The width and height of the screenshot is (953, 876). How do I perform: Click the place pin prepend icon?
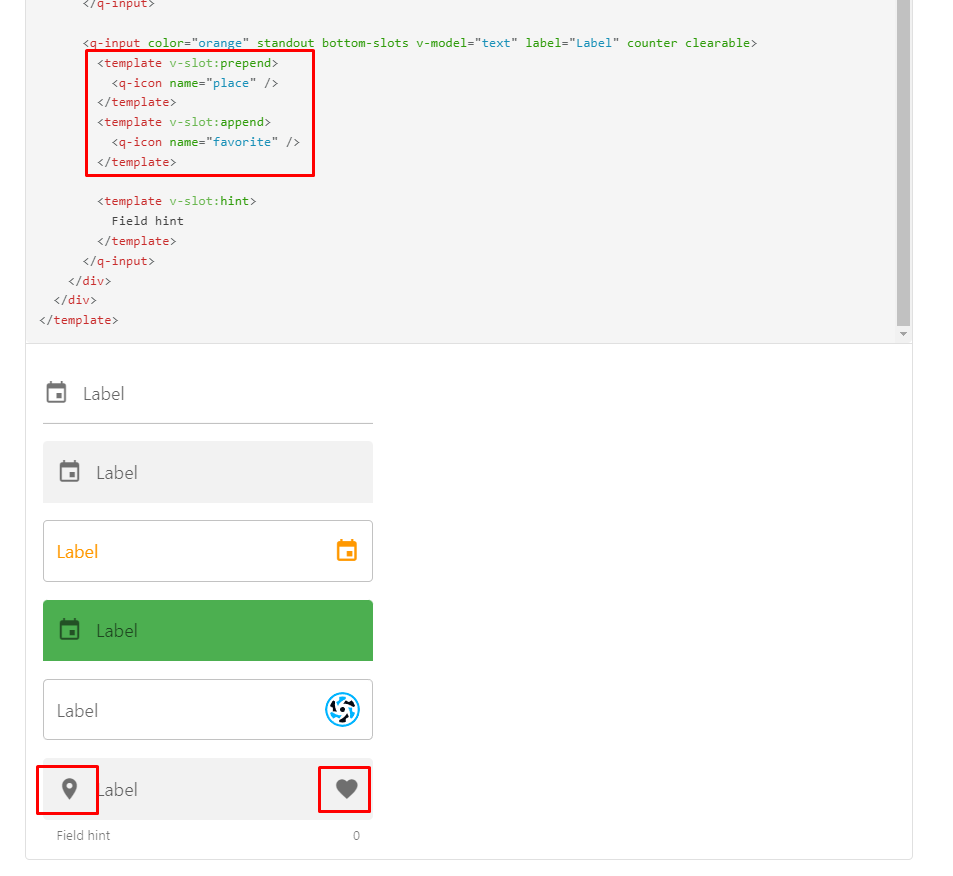pos(67,789)
